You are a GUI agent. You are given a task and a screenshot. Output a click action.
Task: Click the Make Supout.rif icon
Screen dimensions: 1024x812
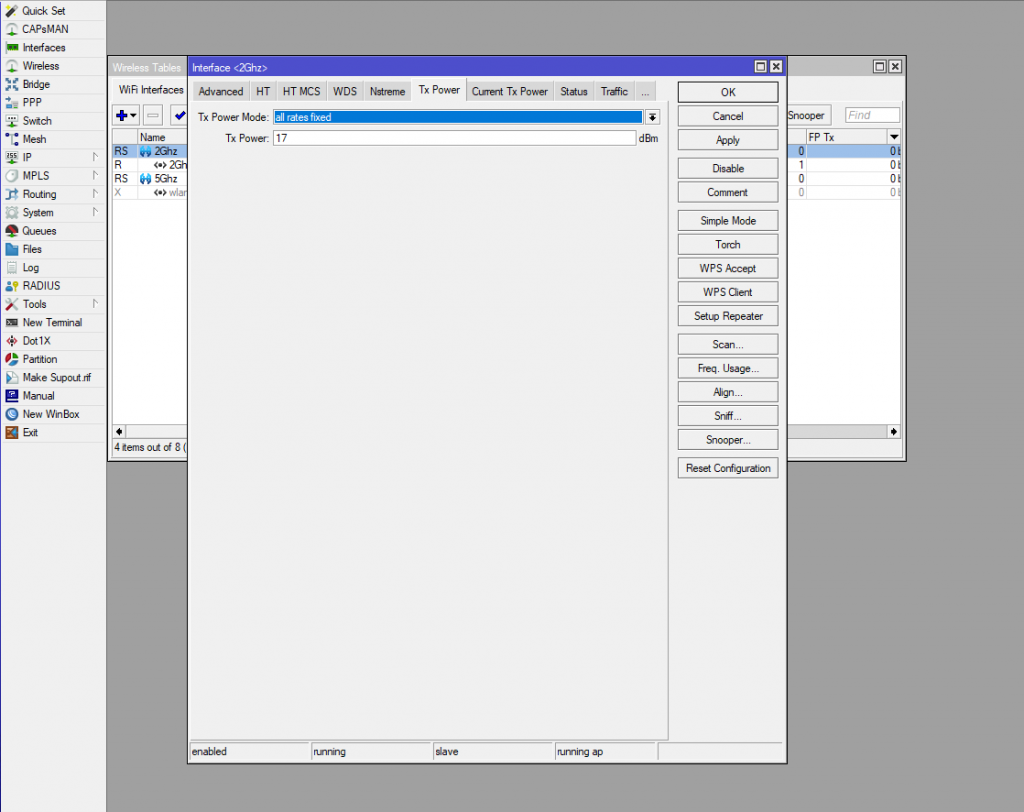(12, 377)
